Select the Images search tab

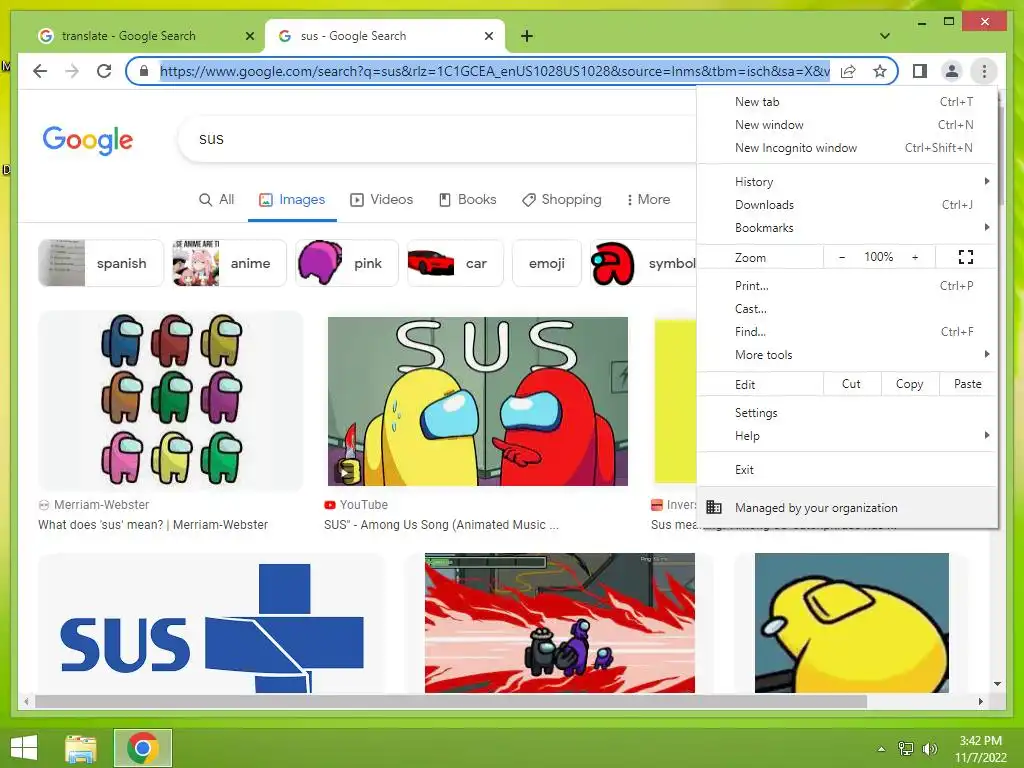(x=292, y=199)
